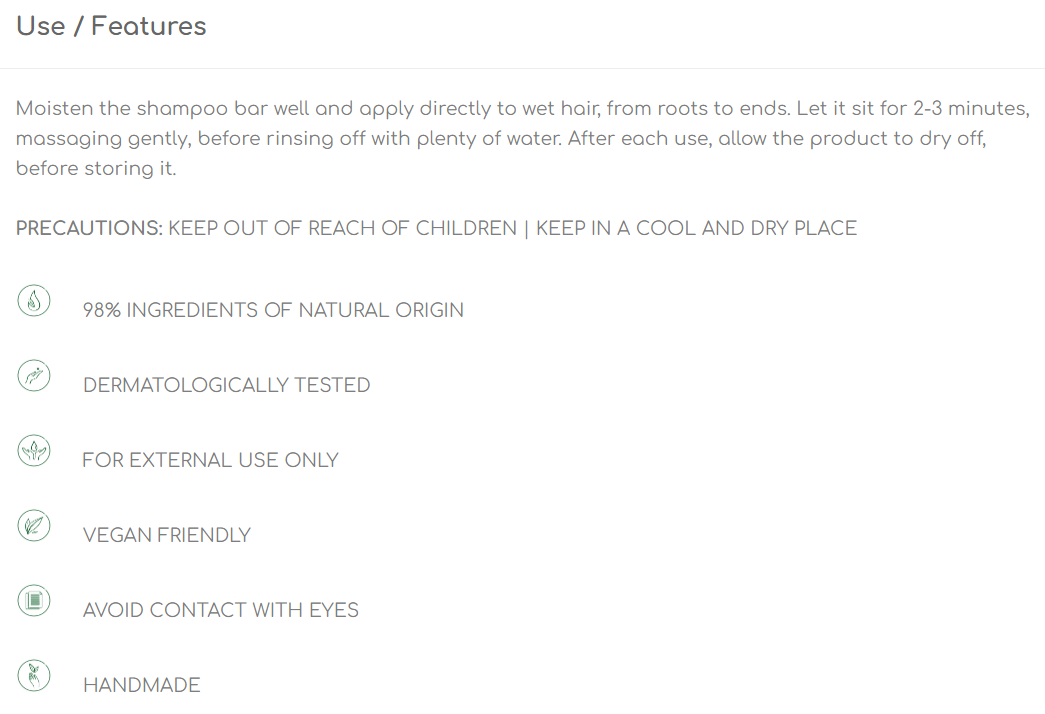Click the KEEP OUT OF REACH OF CHILDREN text
This screenshot has width=1045, height=714.
click(x=343, y=228)
